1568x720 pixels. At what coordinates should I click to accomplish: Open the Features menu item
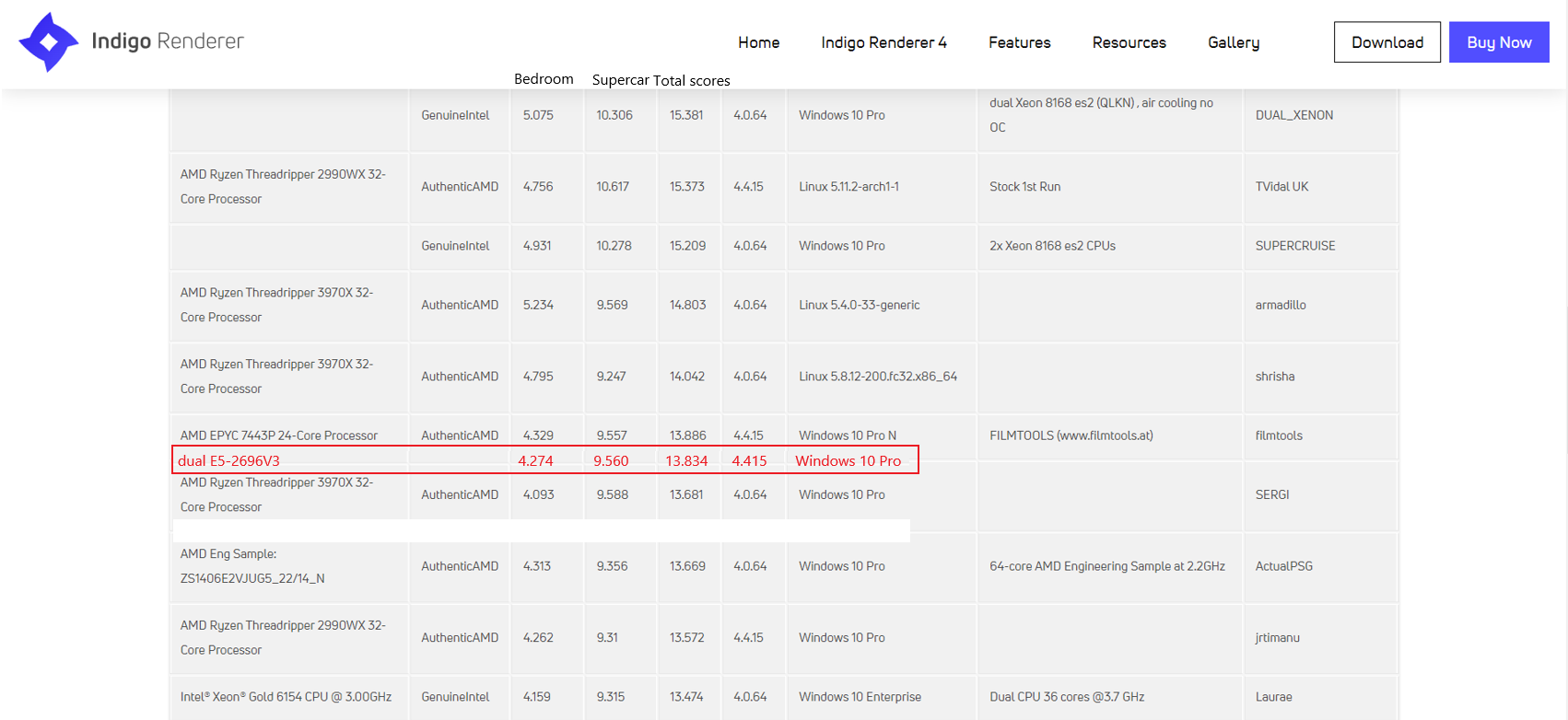click(1019, 42)
